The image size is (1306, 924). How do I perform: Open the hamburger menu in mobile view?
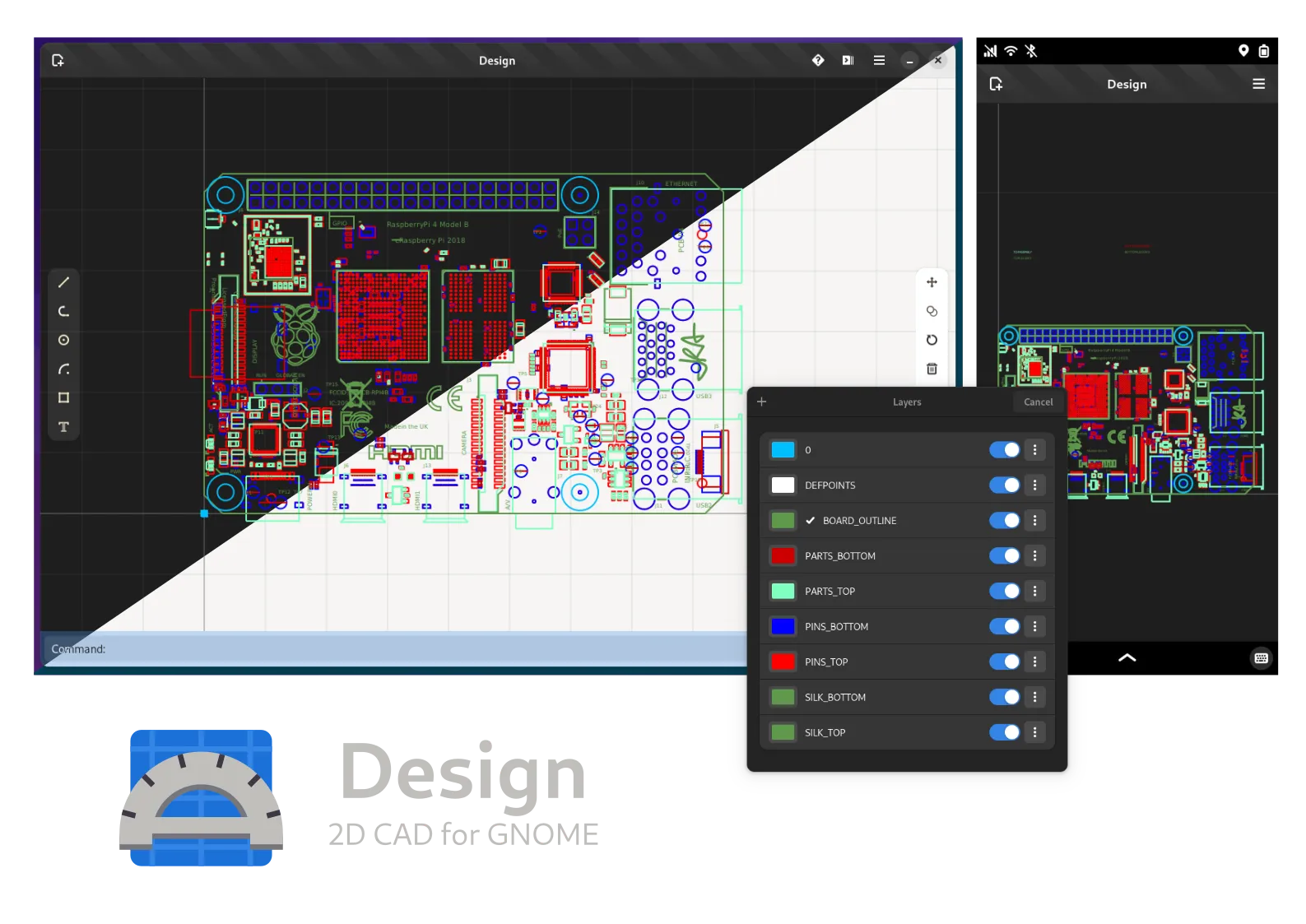pos(1258,84)
